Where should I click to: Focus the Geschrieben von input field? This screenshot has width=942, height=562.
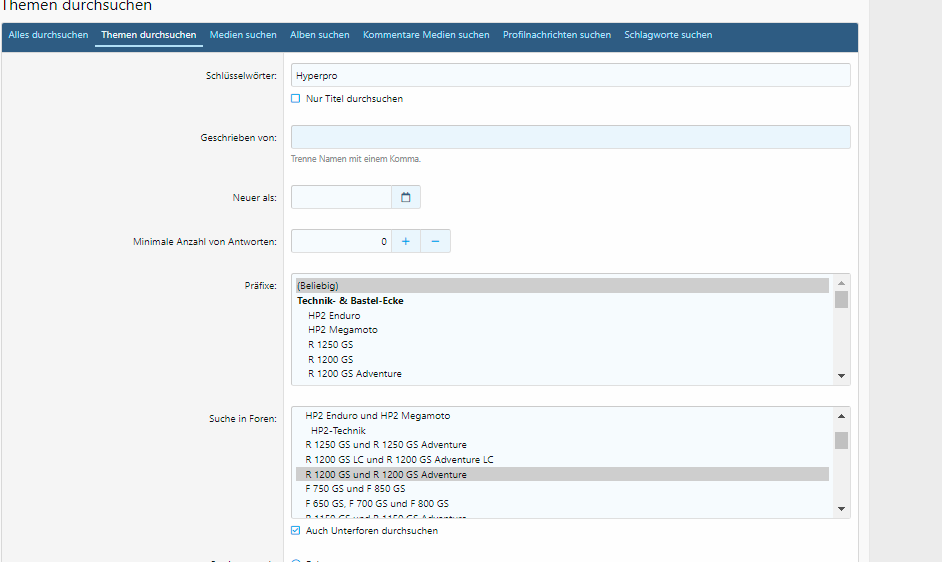click(571, 137)
